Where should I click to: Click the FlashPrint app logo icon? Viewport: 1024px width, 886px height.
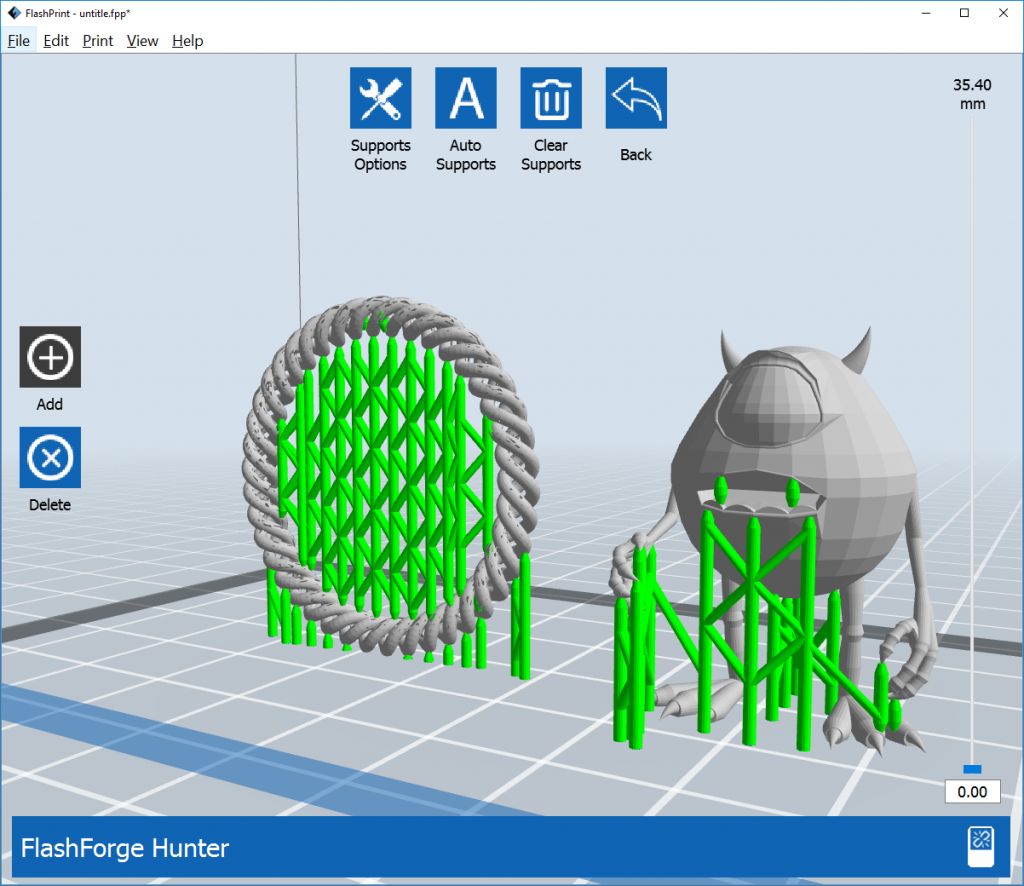coord(14,12)
